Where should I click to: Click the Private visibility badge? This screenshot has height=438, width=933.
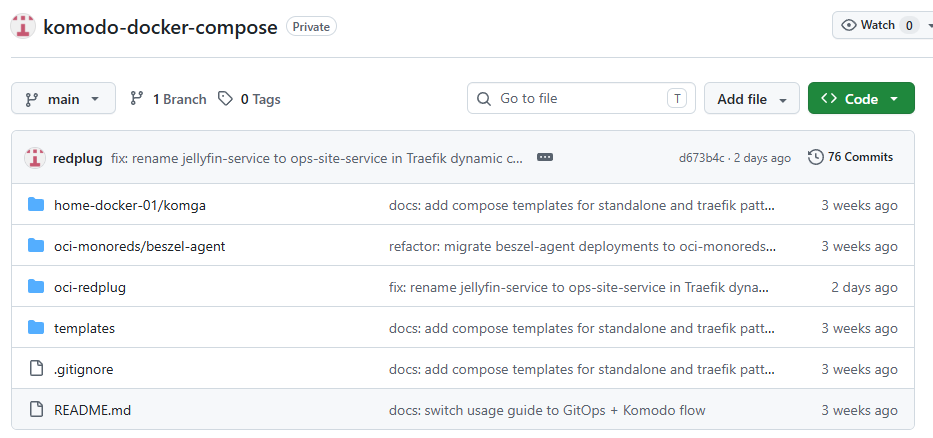click(x=311, y=27)
